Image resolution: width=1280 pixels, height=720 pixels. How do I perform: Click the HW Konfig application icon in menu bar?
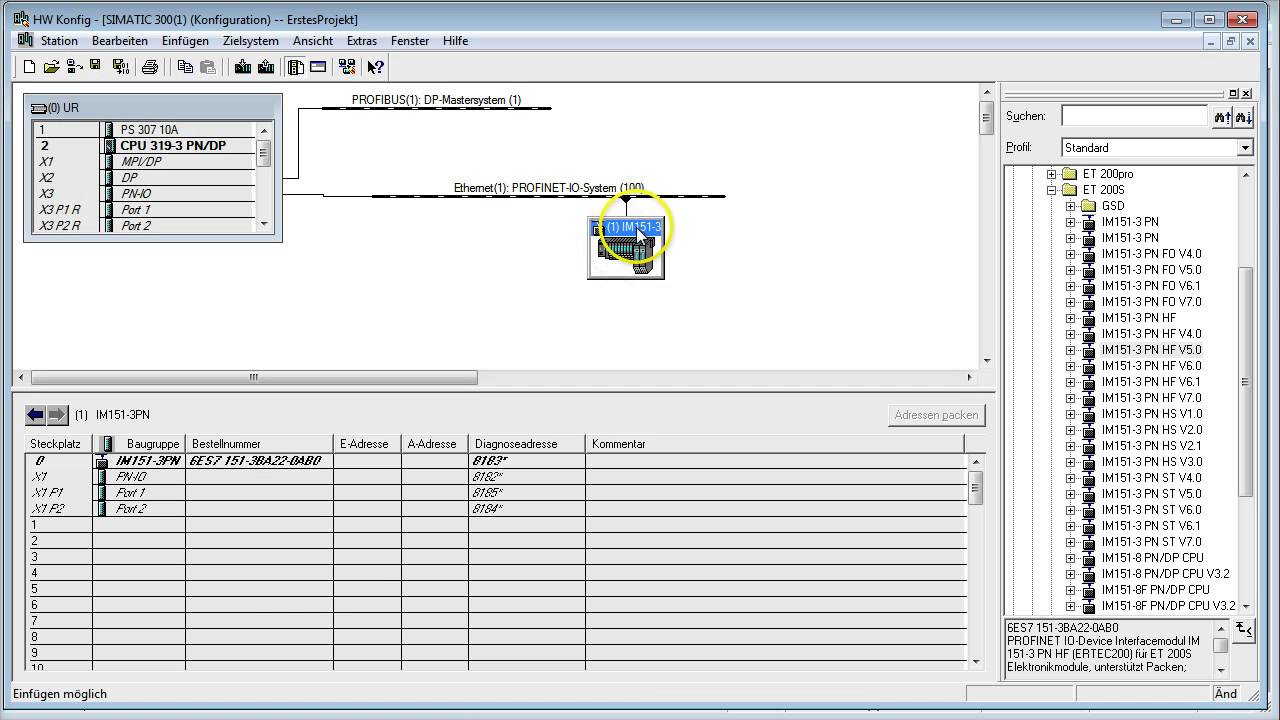point(26,40)
